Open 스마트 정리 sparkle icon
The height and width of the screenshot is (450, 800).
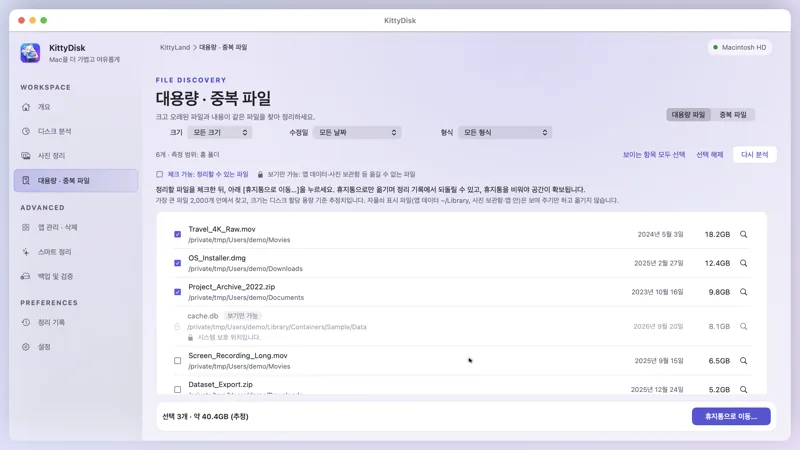pyautogui.click(x=26, y=252)
